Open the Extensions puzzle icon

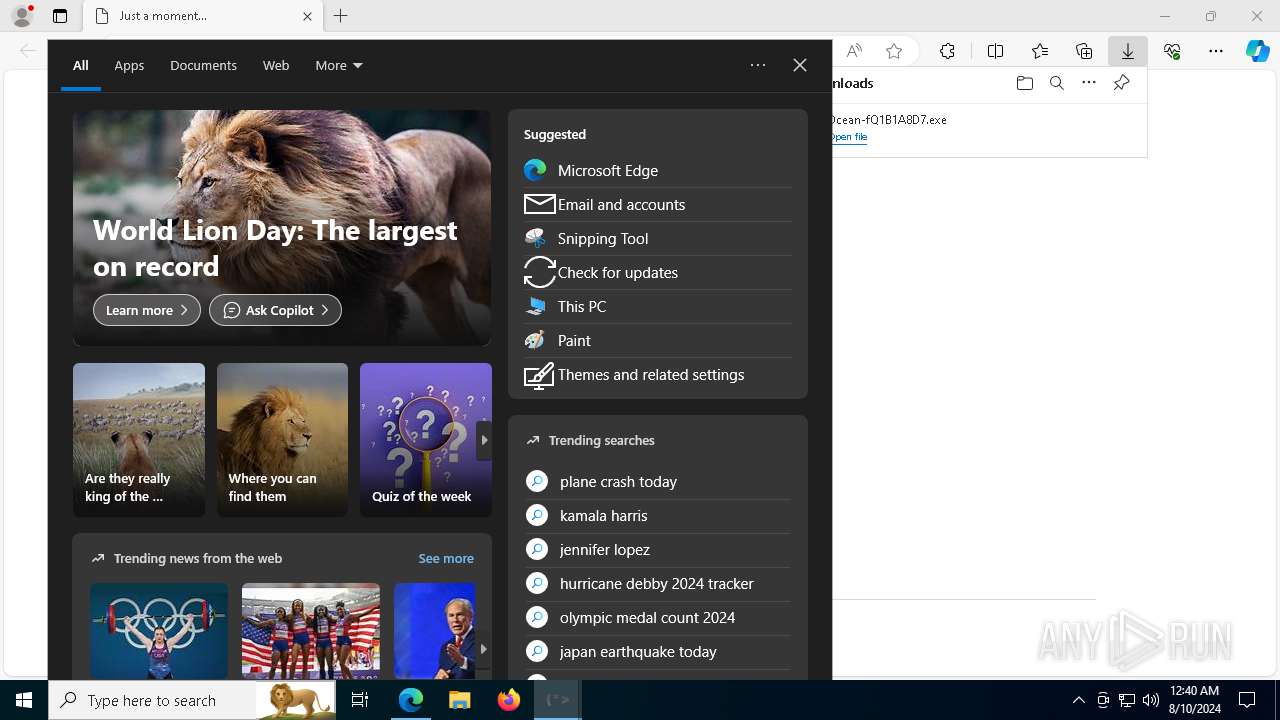coord(947,51)
